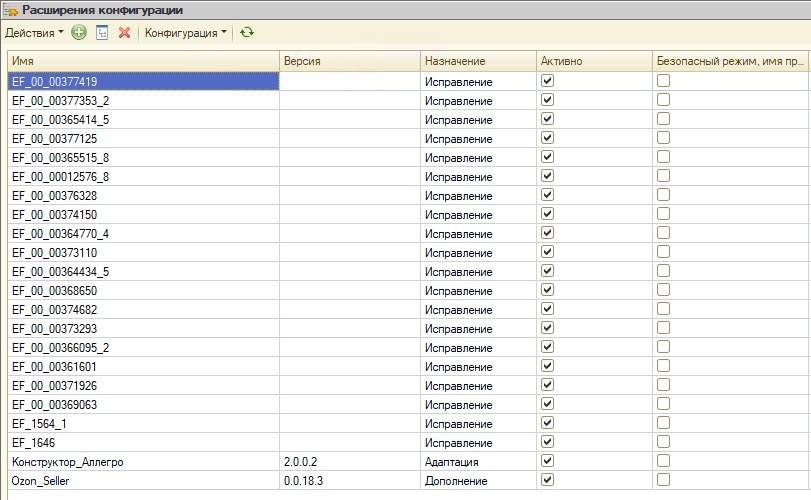
Task: Uncheck Активно for EF_1564_1
Action: tap(547, 423)
